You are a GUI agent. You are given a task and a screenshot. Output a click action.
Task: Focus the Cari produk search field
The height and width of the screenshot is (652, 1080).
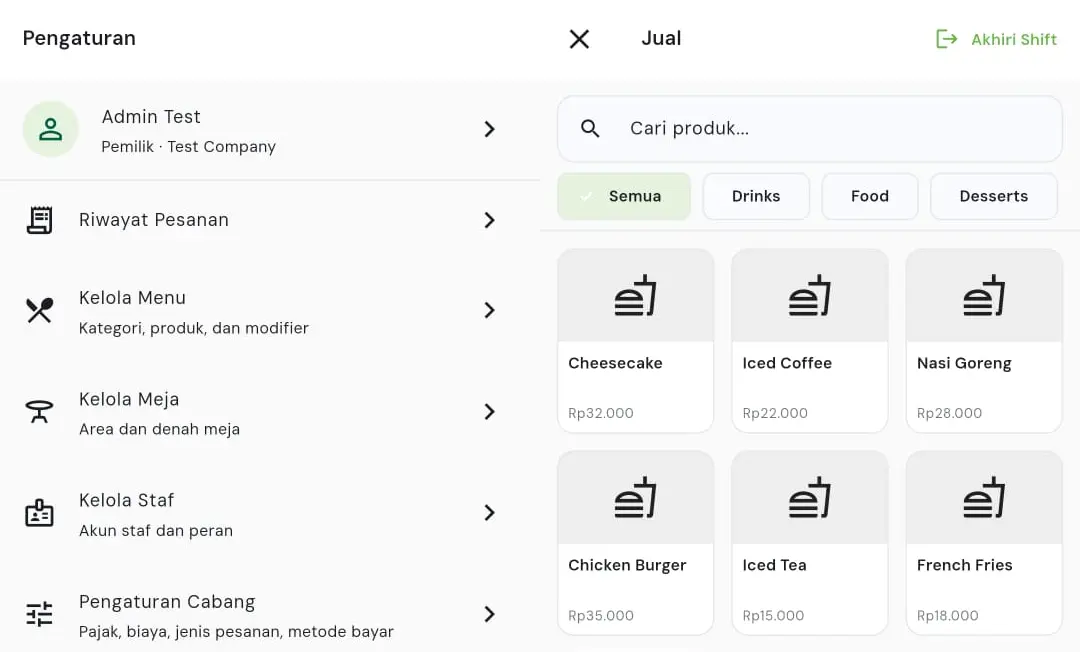click(810, 129)
